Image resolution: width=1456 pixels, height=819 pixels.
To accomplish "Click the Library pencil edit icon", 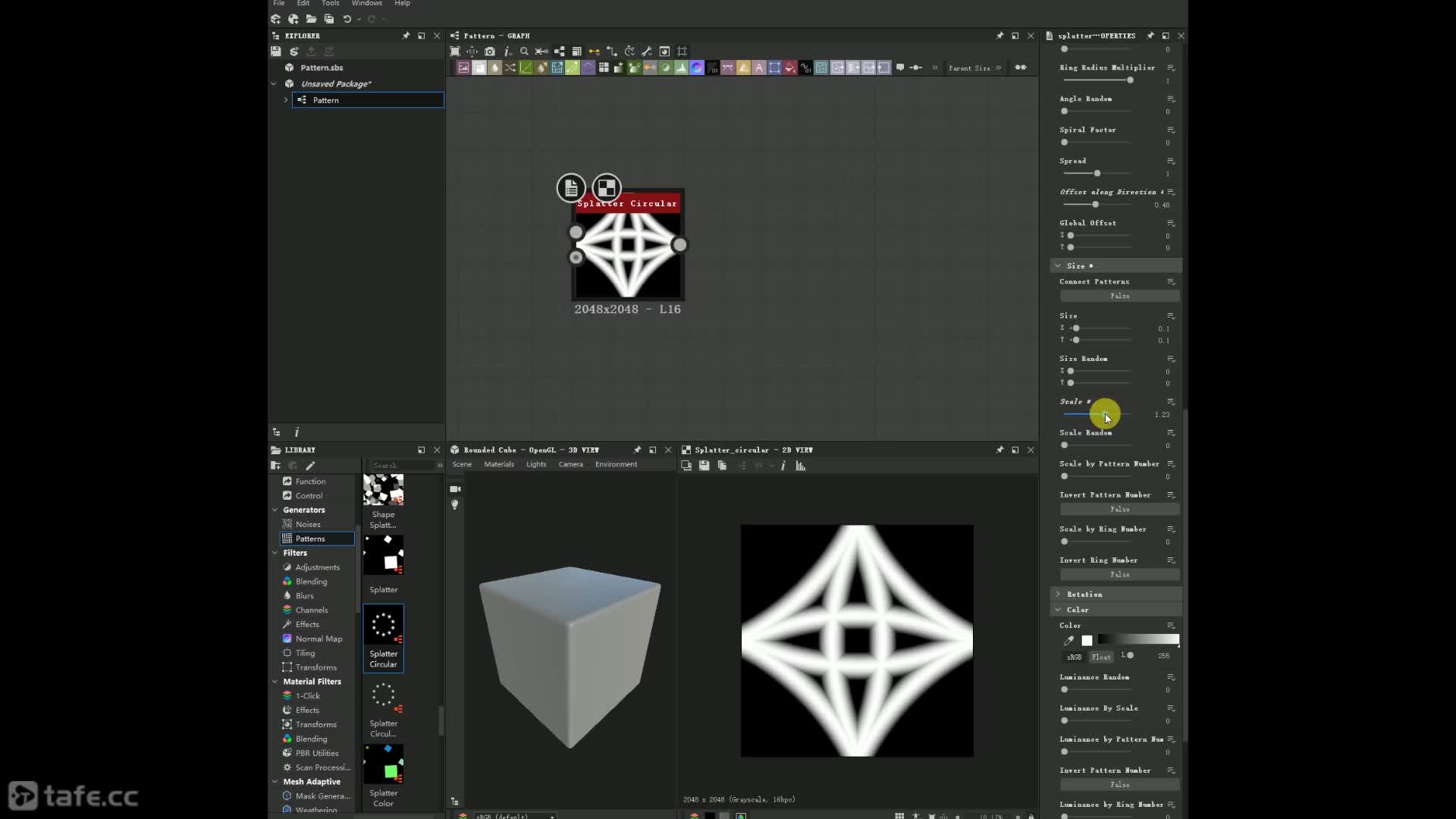I will (x=310, y=466).
